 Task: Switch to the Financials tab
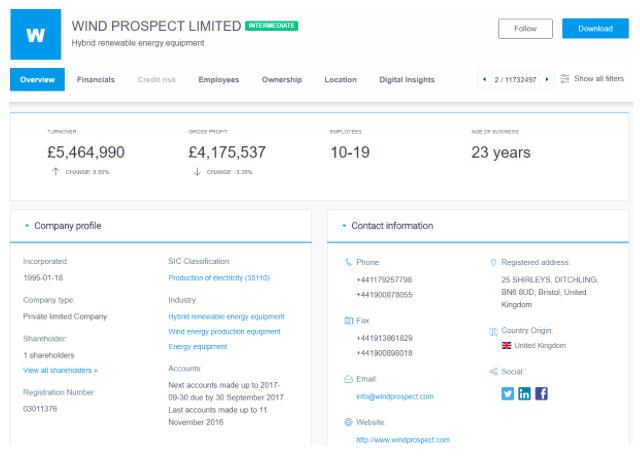click(x=96, y=80)
